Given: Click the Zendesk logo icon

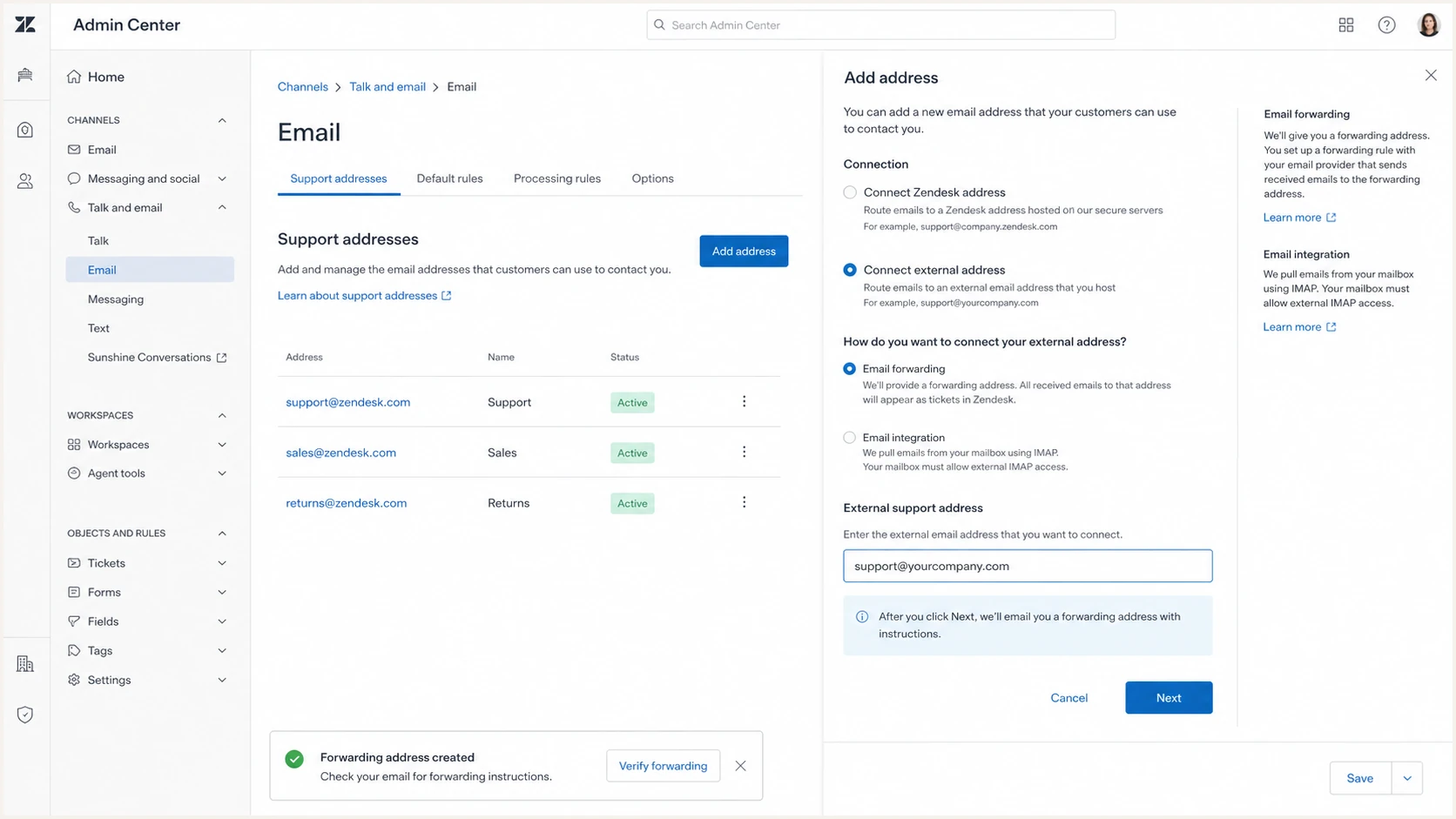Looking at the screenshot, I should point(25,24).
